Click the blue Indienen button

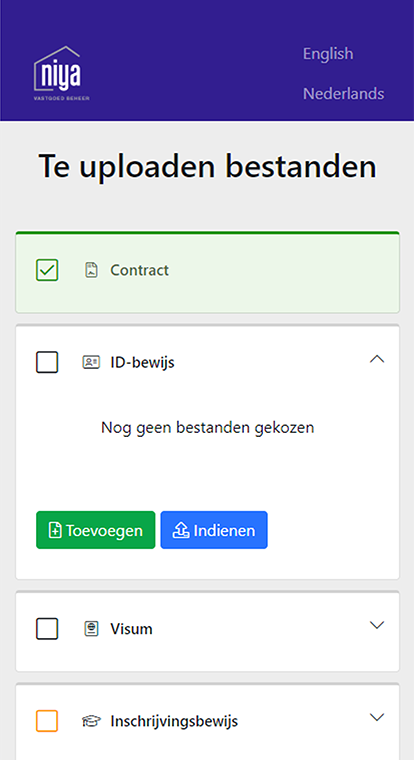pos(214,530)
